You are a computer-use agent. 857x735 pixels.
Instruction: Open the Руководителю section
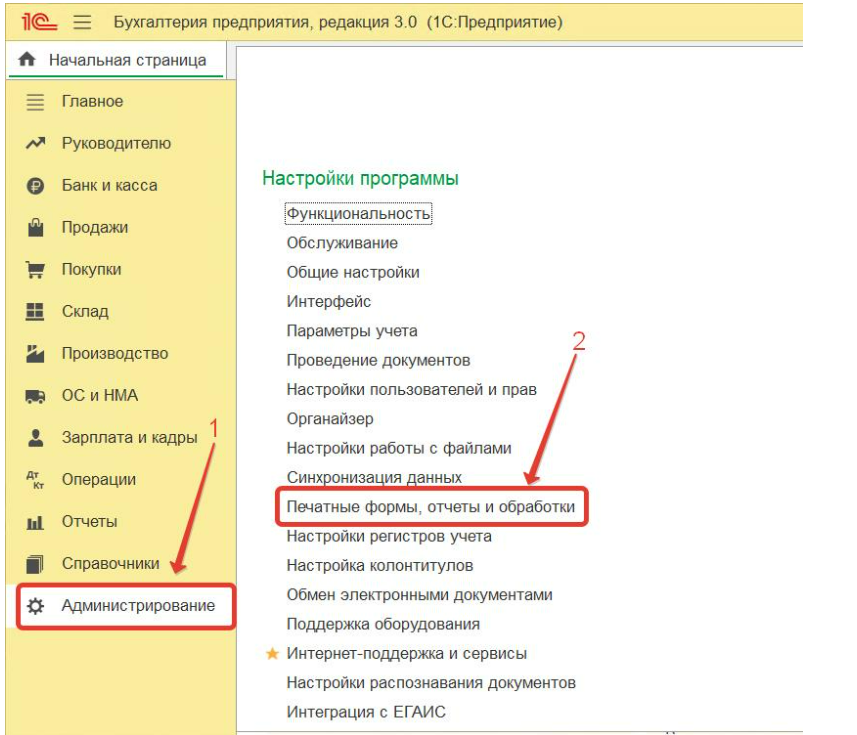pos(116,144)
